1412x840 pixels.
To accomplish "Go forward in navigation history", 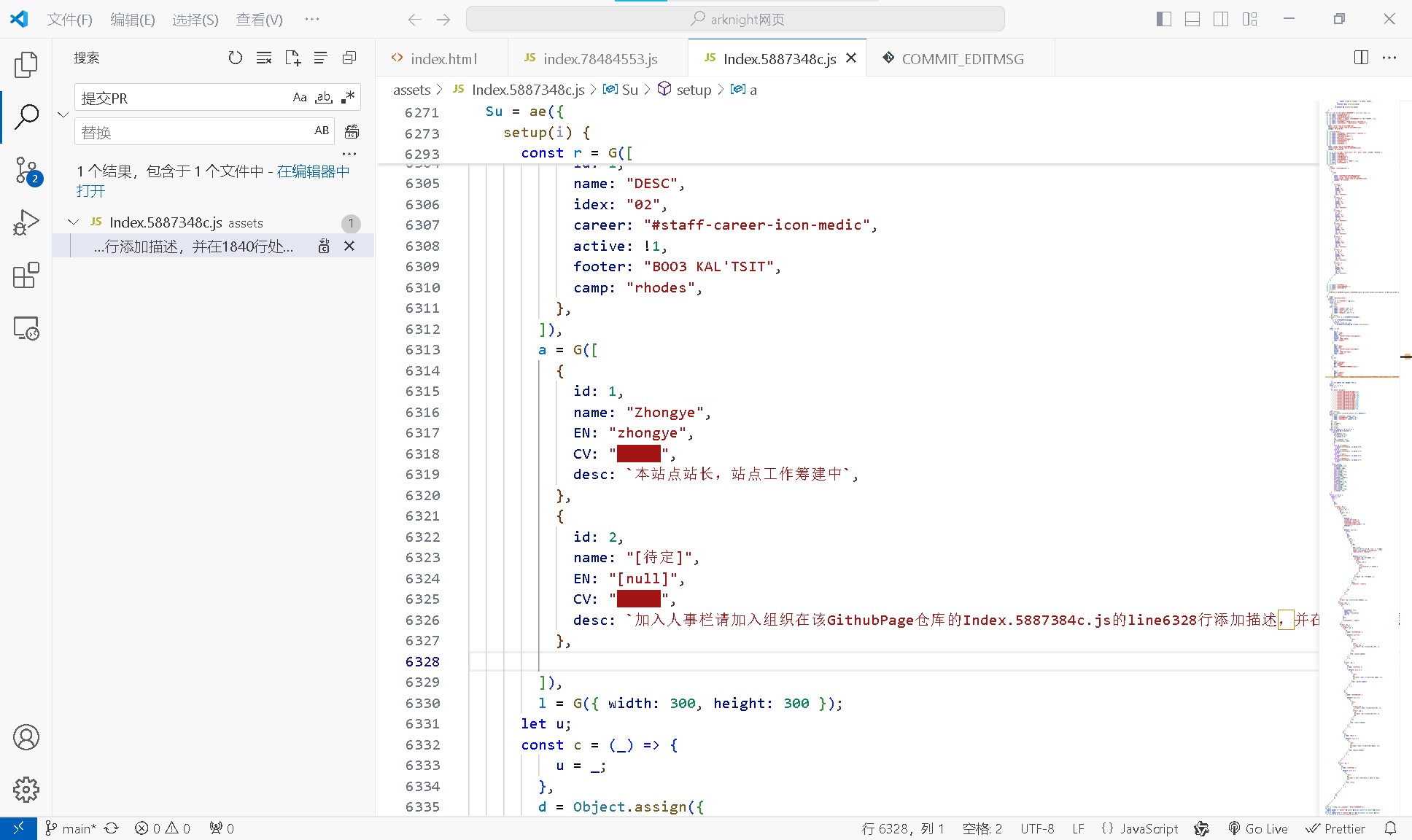I will pyautogui.click(x=443, y=20).
